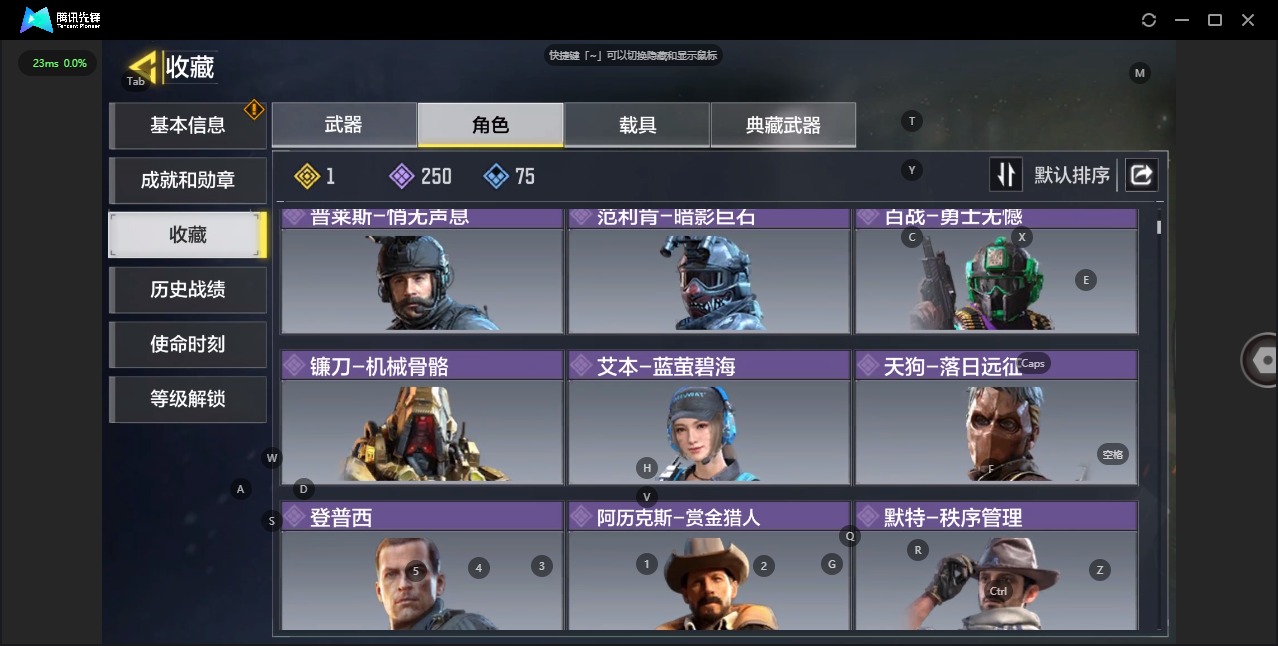1278x646 pixels.
Task: Switch to the 载具 tab
Action: coord(637,125)
